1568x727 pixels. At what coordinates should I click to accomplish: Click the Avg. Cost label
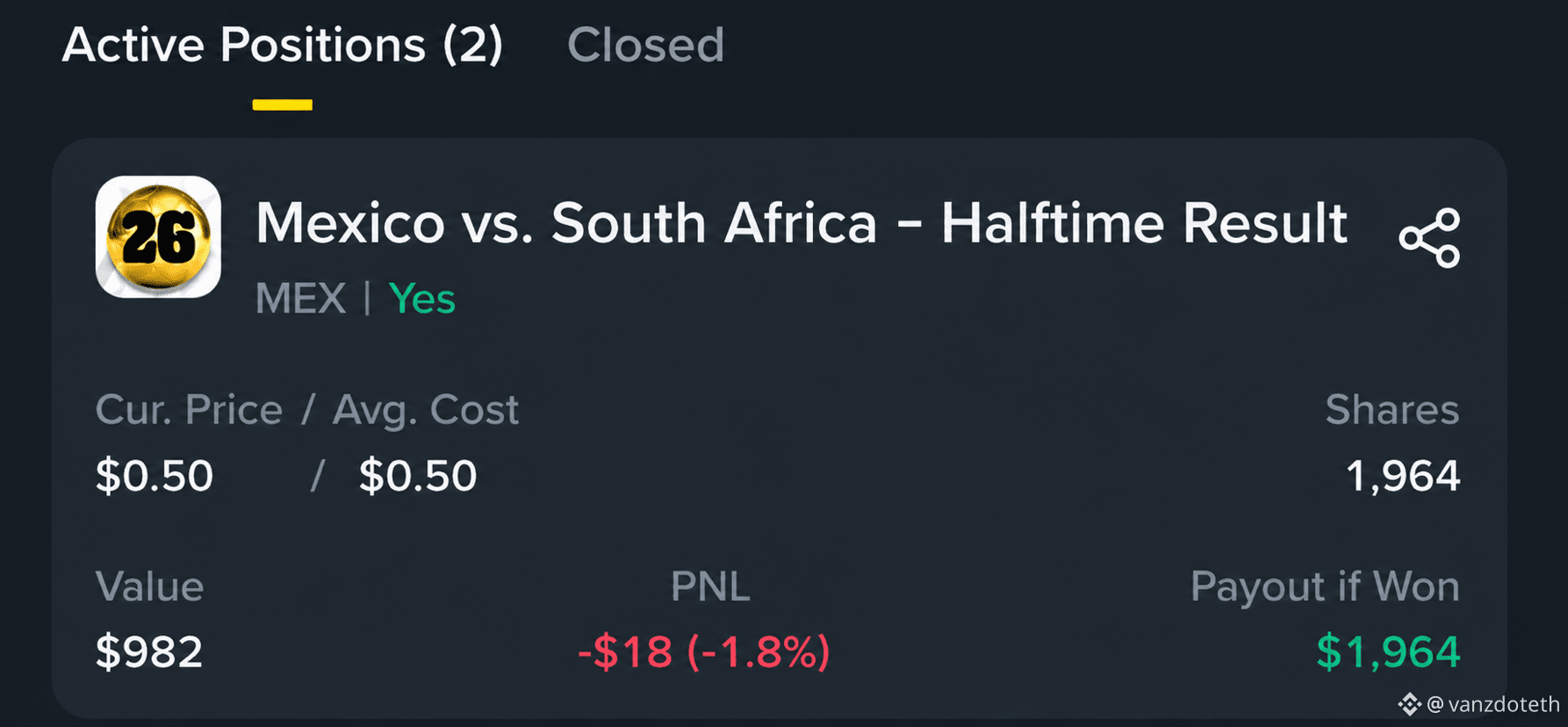(x=426, y=410)
